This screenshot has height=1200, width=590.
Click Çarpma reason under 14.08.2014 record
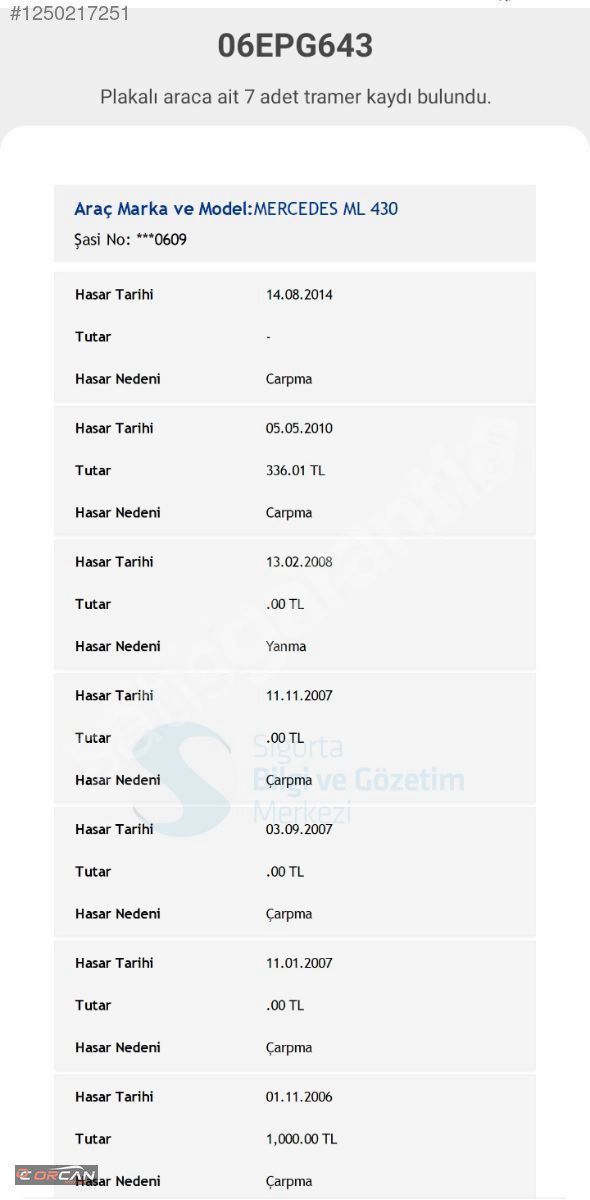[x=289, y=379]
